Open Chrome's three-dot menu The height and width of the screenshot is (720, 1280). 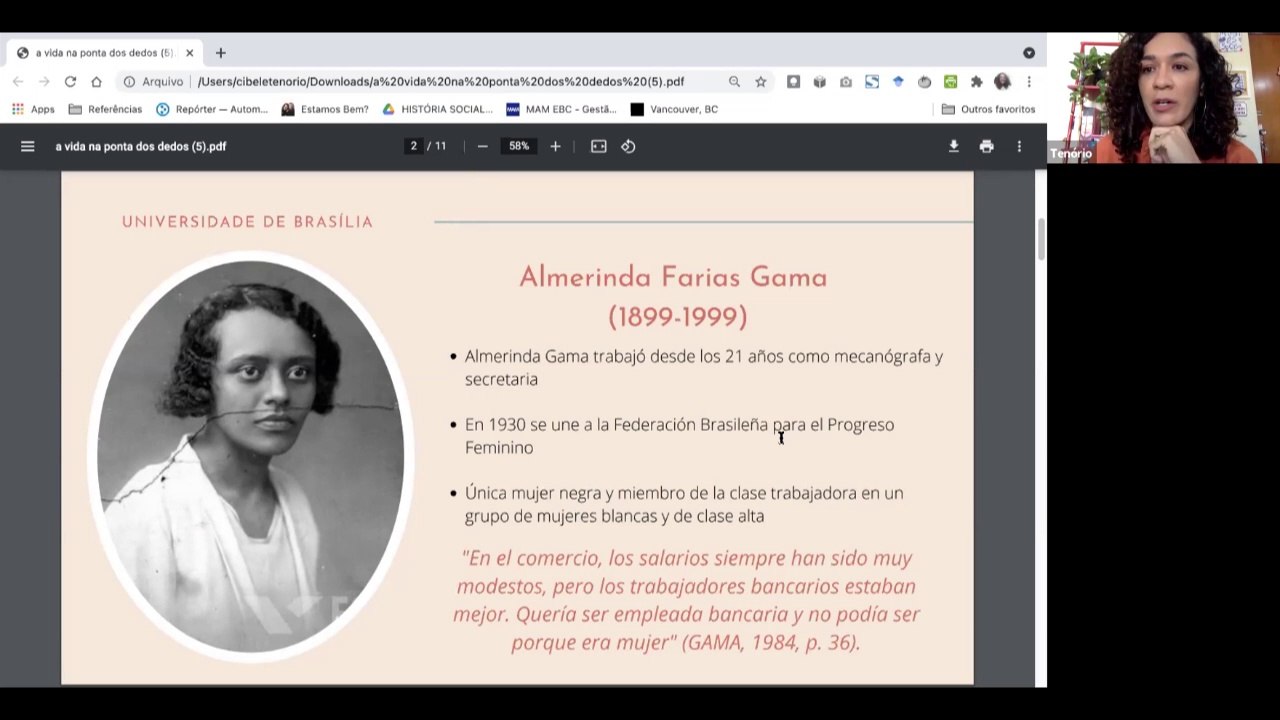[x=1028, y=82]
